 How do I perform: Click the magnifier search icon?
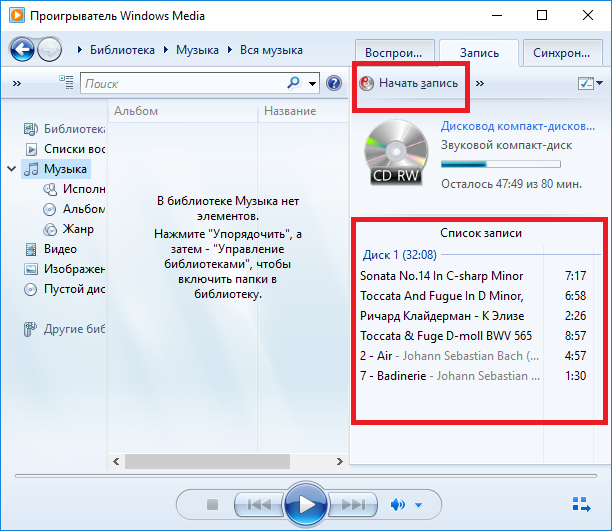[294, 82]
